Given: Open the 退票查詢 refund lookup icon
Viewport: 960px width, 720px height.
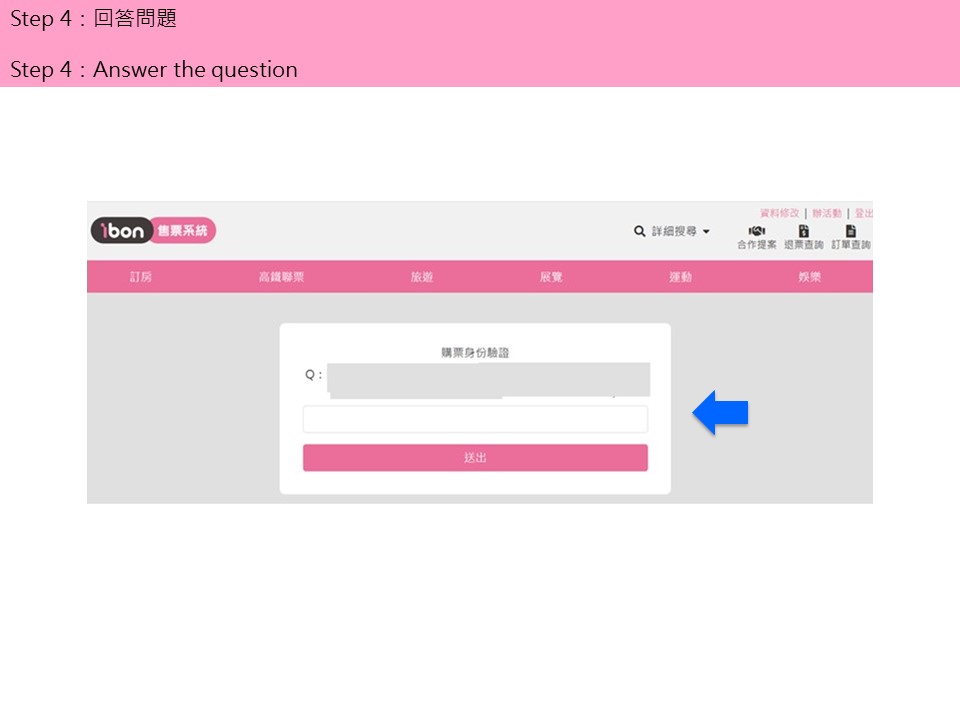Looking at the screenshot, I should [803, 232].
